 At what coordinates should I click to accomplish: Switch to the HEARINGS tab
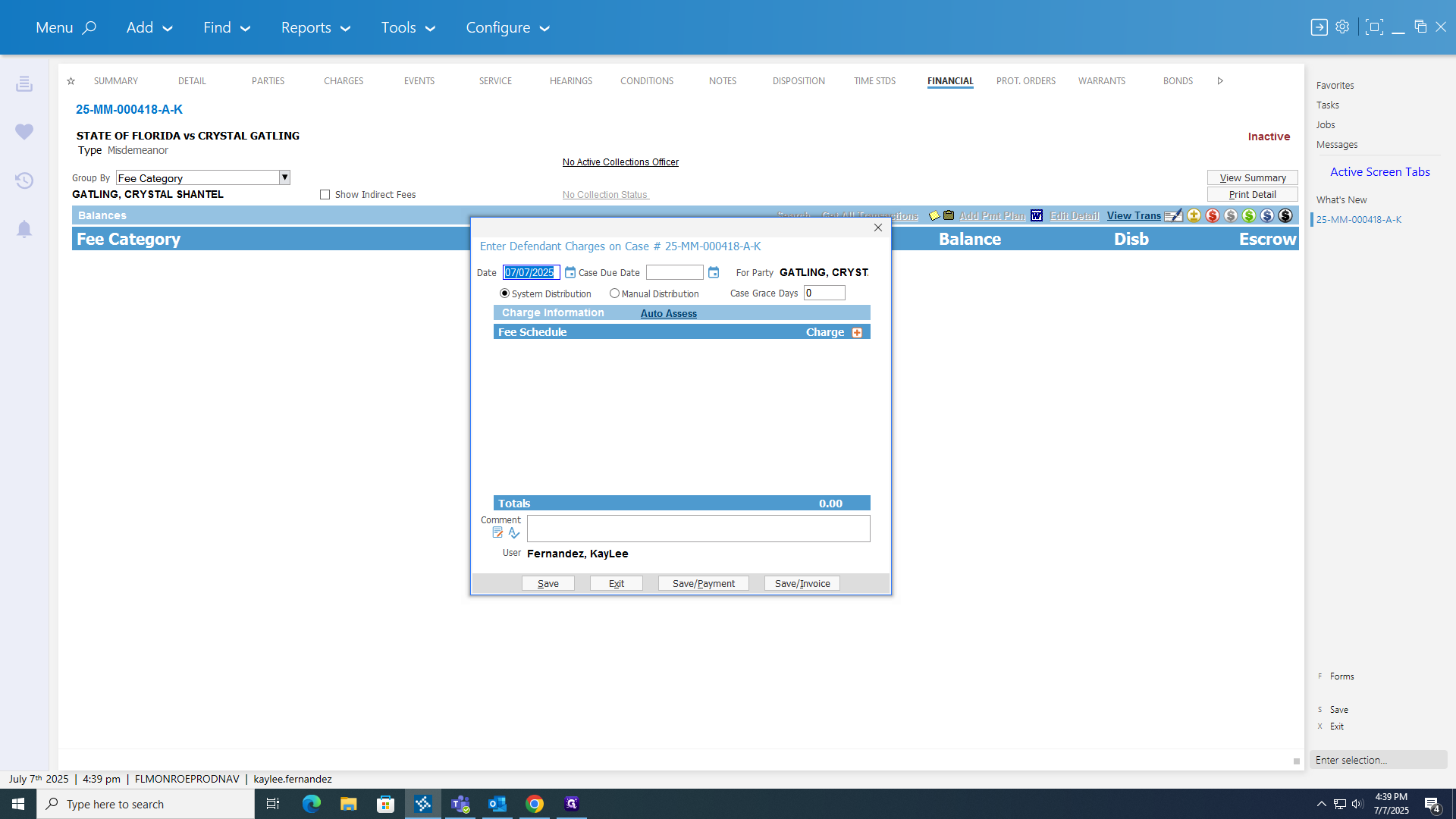point(571,81)
